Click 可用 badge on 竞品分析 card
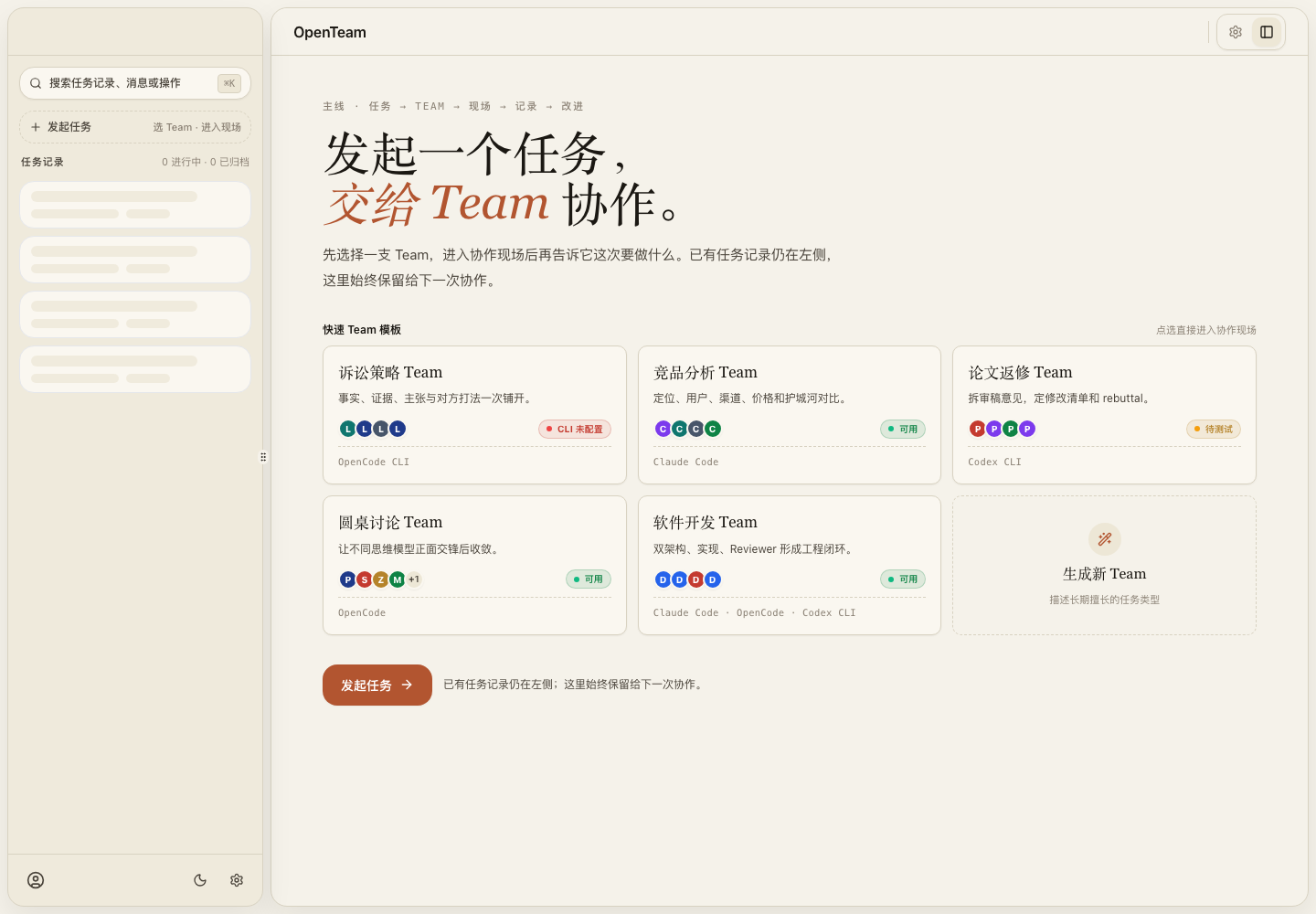 click(x=903, y=429)
